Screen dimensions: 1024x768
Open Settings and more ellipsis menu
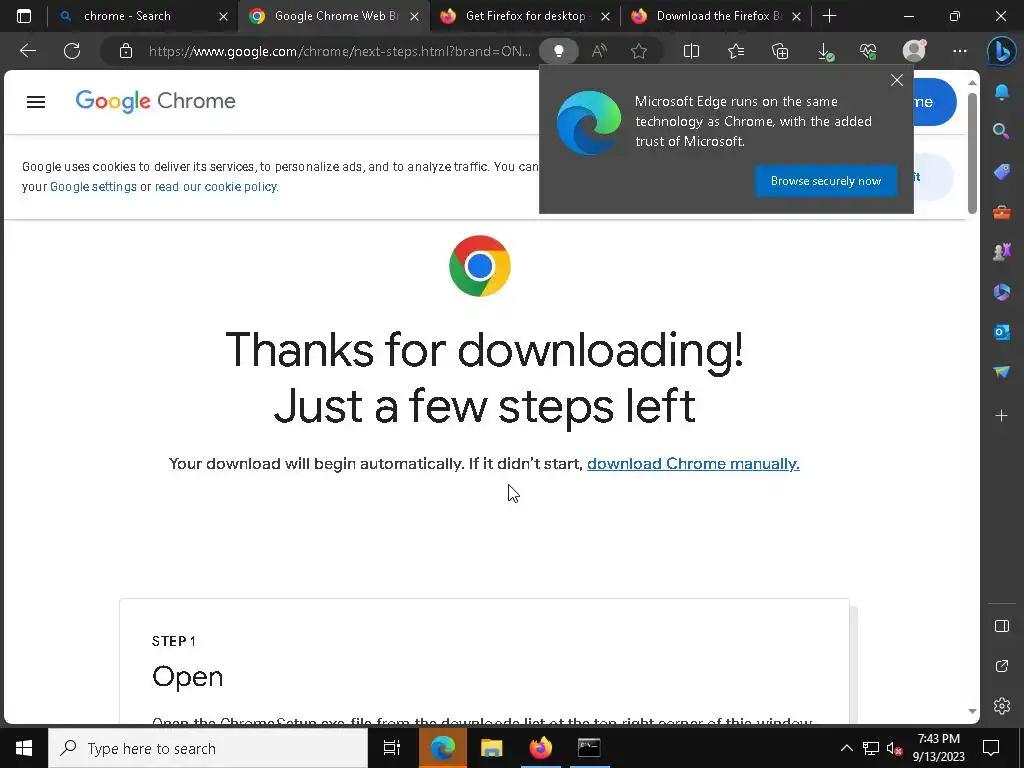[x=959, y=51]
